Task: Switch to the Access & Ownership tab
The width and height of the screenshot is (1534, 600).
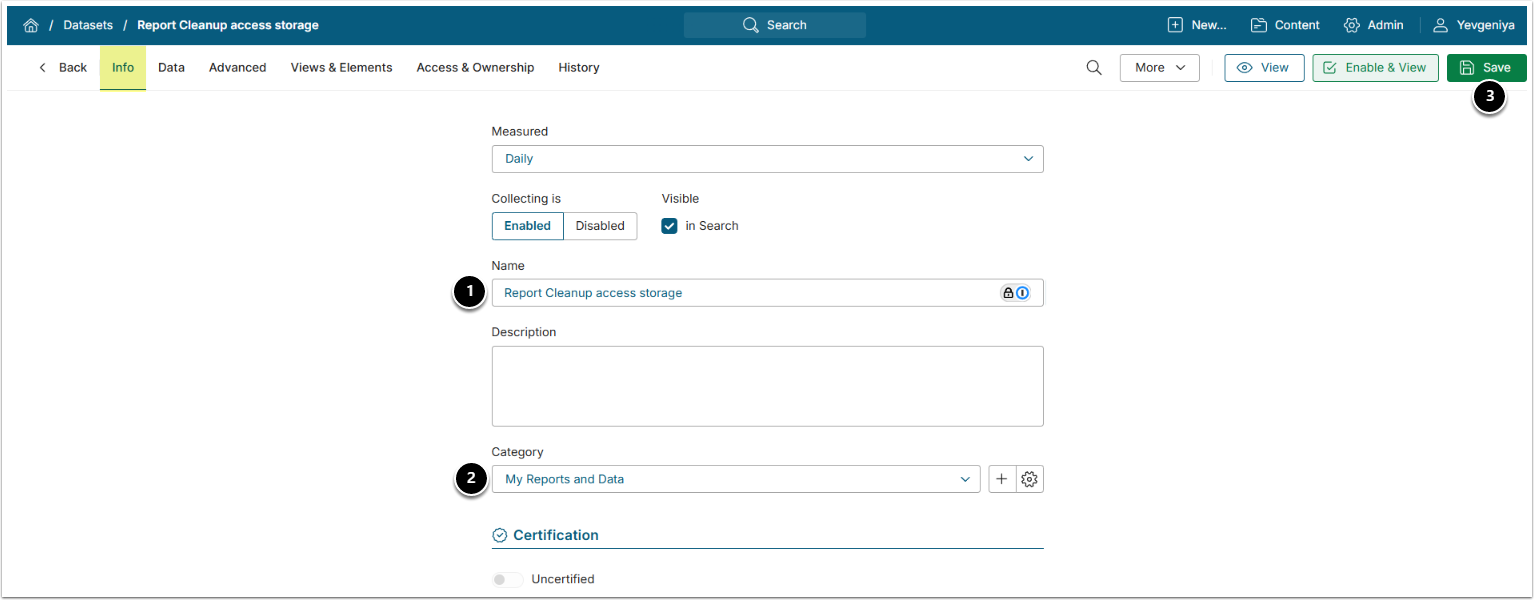Action: point(475,68)
